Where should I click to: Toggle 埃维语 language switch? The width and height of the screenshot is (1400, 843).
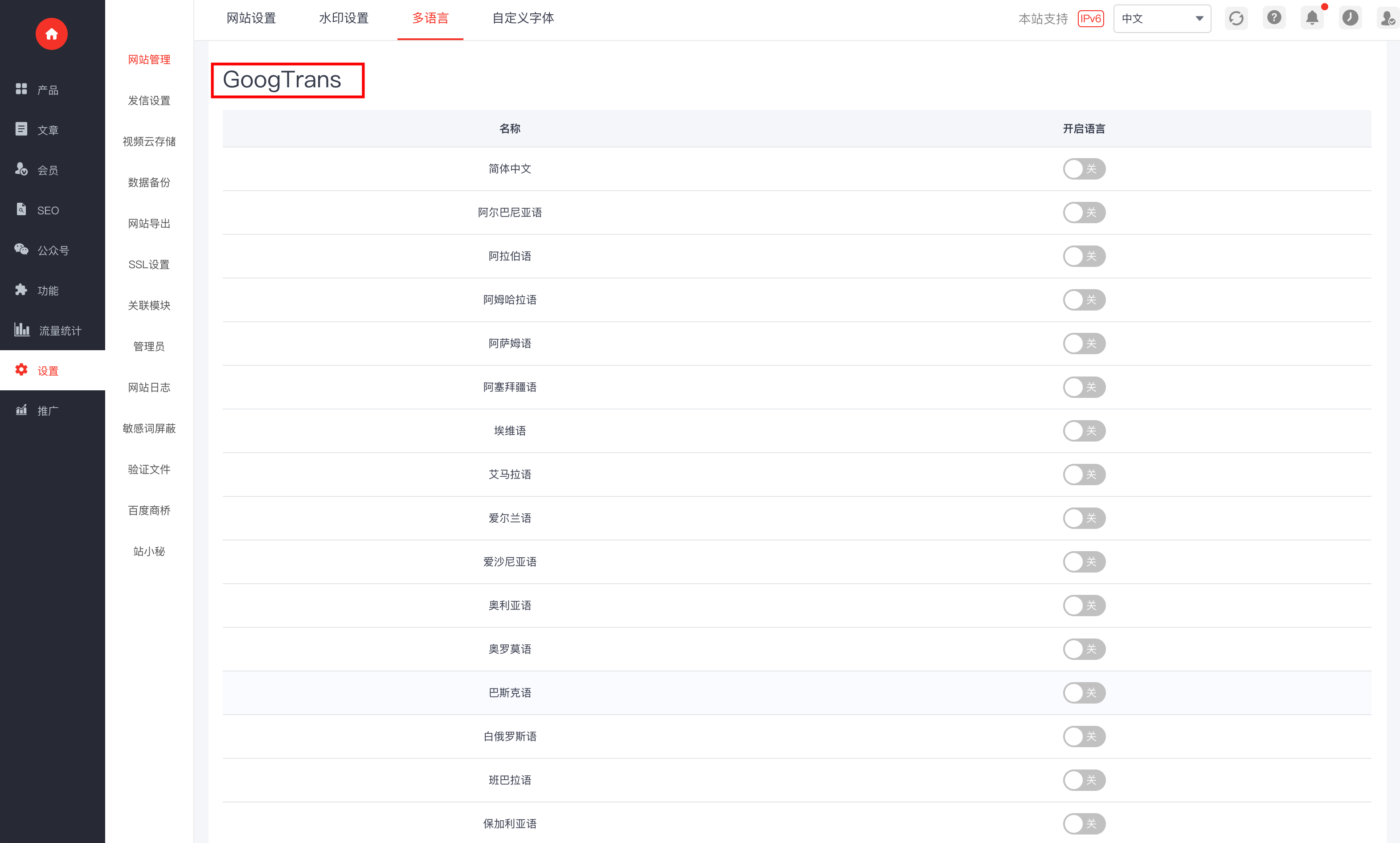(1084, 430)
